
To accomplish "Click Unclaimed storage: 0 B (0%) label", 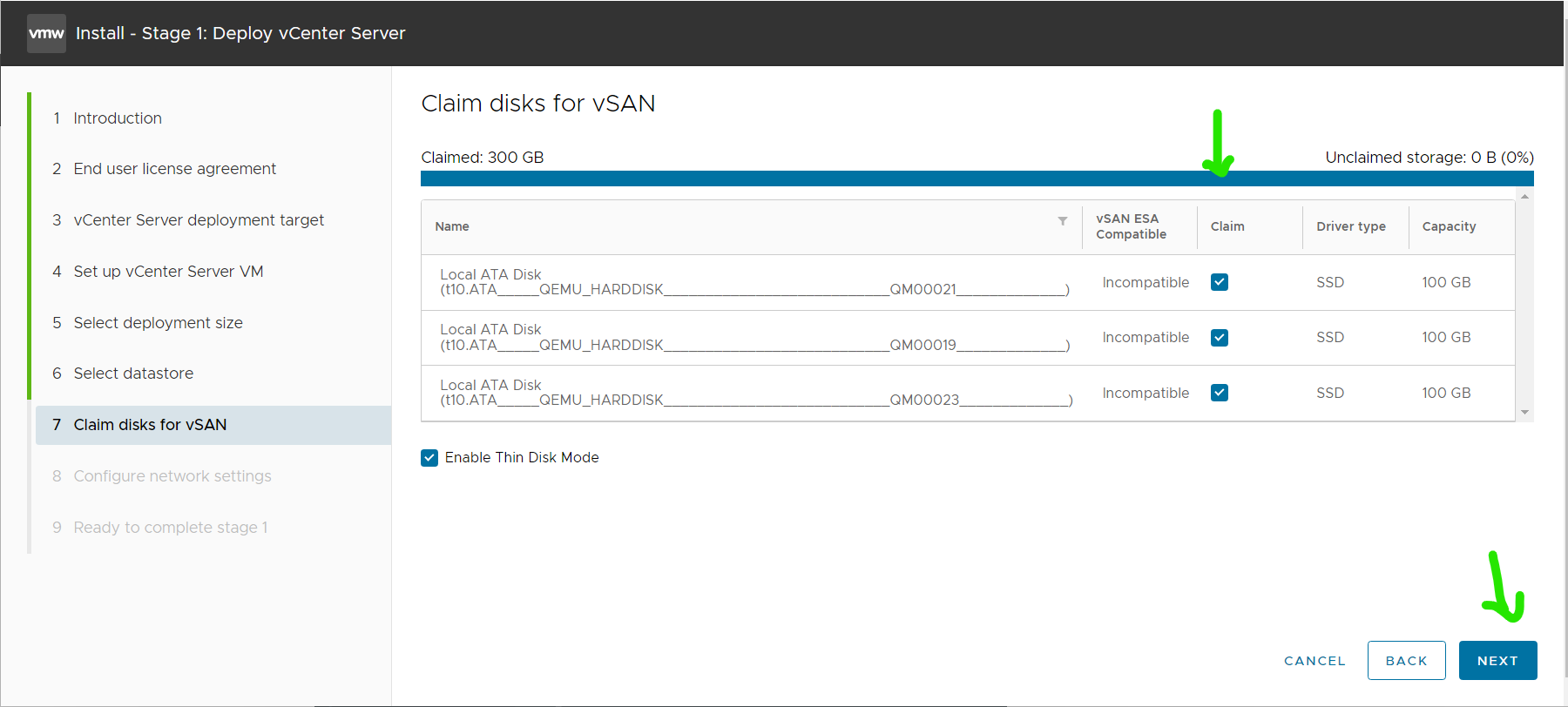I will 1429,158.
